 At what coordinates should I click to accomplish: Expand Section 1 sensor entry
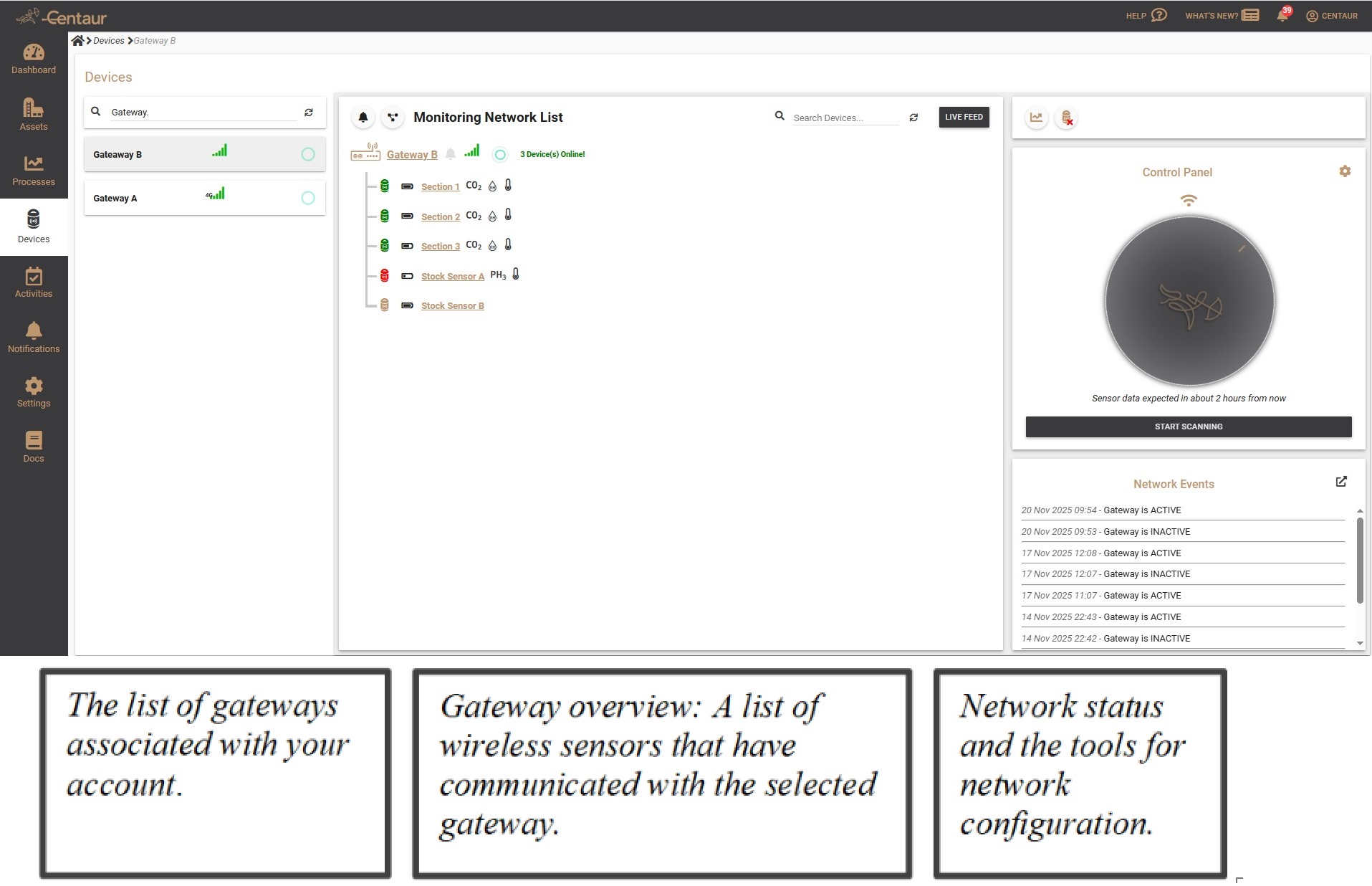point(440,186)
